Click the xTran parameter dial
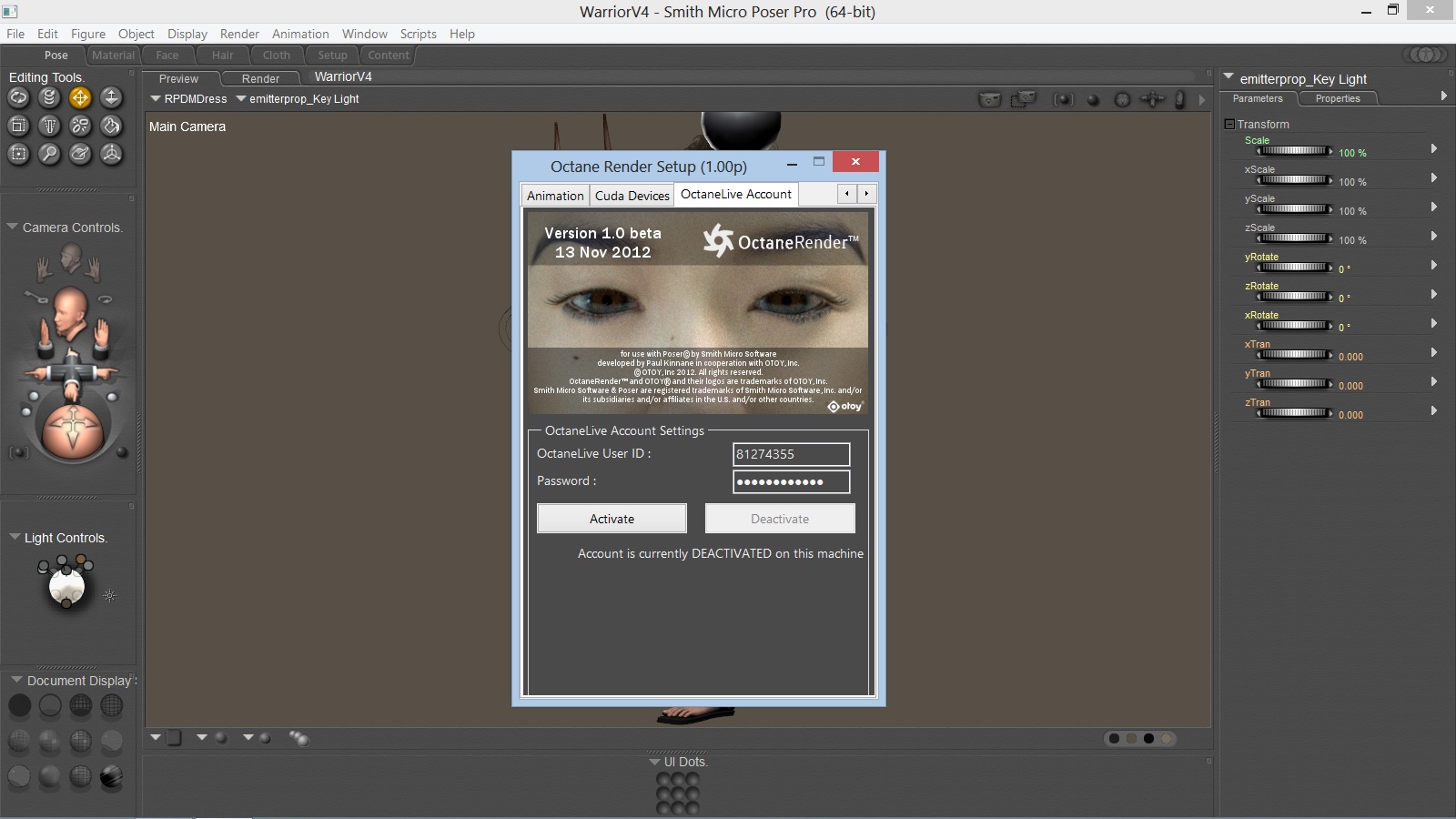1456x819 pixels. pyautogui.click(x=1294, y=355)
